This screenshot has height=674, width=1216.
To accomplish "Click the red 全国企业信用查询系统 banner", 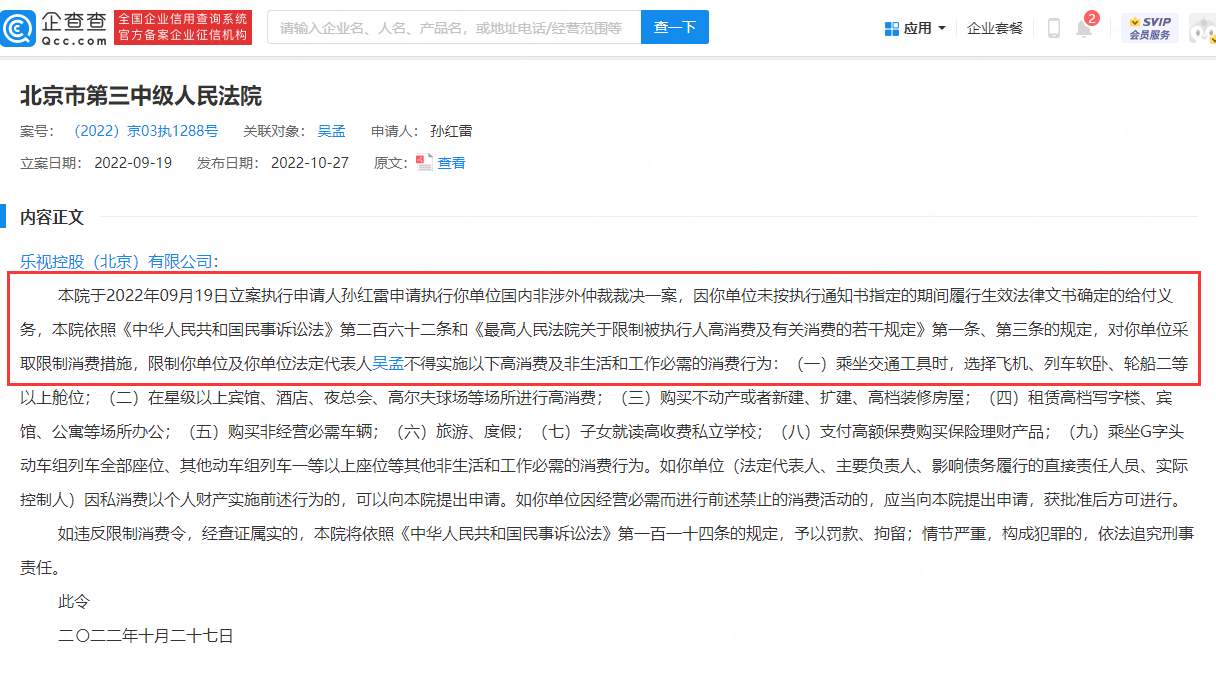I will click(x=183, y=28).
